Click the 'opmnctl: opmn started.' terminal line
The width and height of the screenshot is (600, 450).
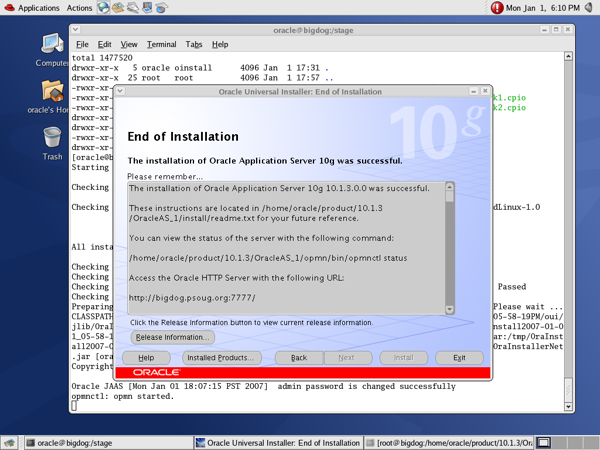point(122,396)
